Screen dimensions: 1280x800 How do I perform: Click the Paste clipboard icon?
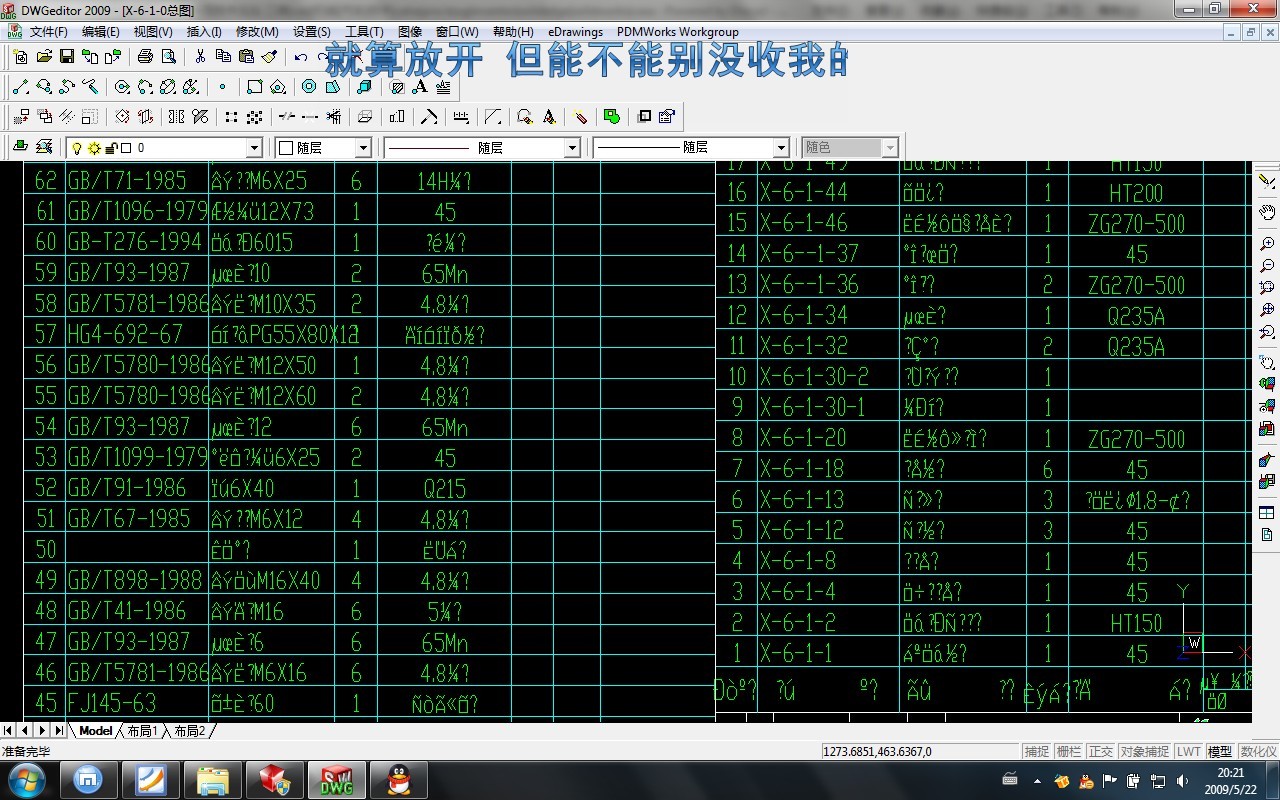tap(246, 57)
